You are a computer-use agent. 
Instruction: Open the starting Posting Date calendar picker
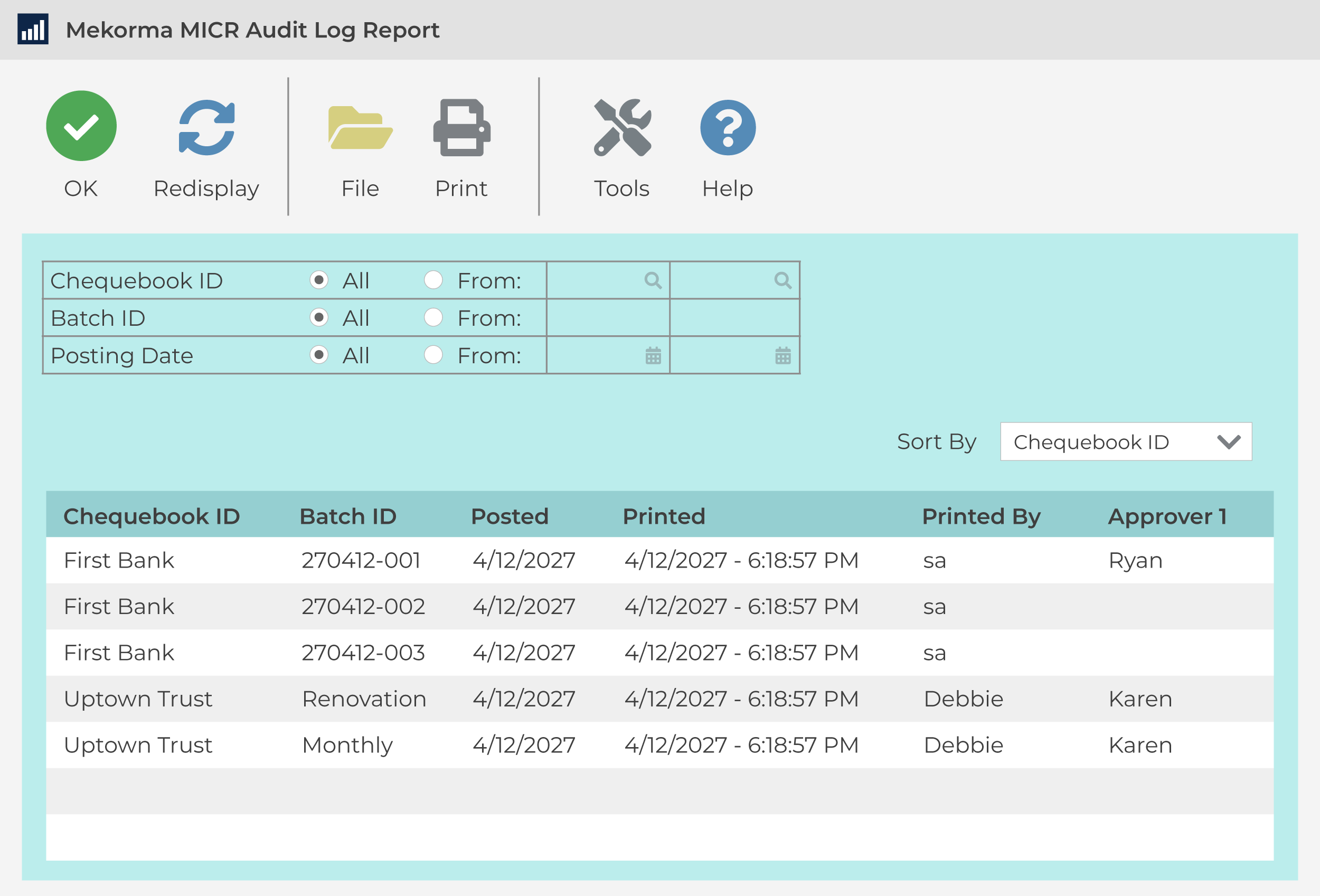(x=653, y=356)
